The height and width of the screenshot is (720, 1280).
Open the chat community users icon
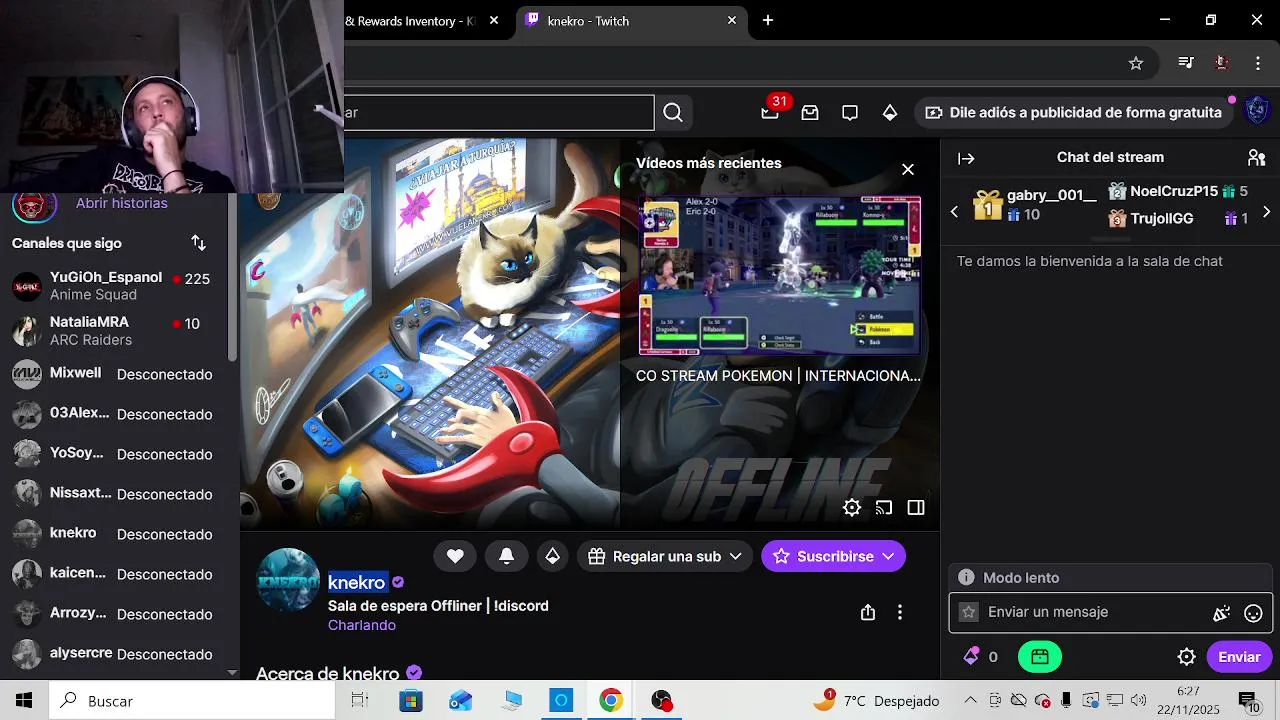(1257, 158)
